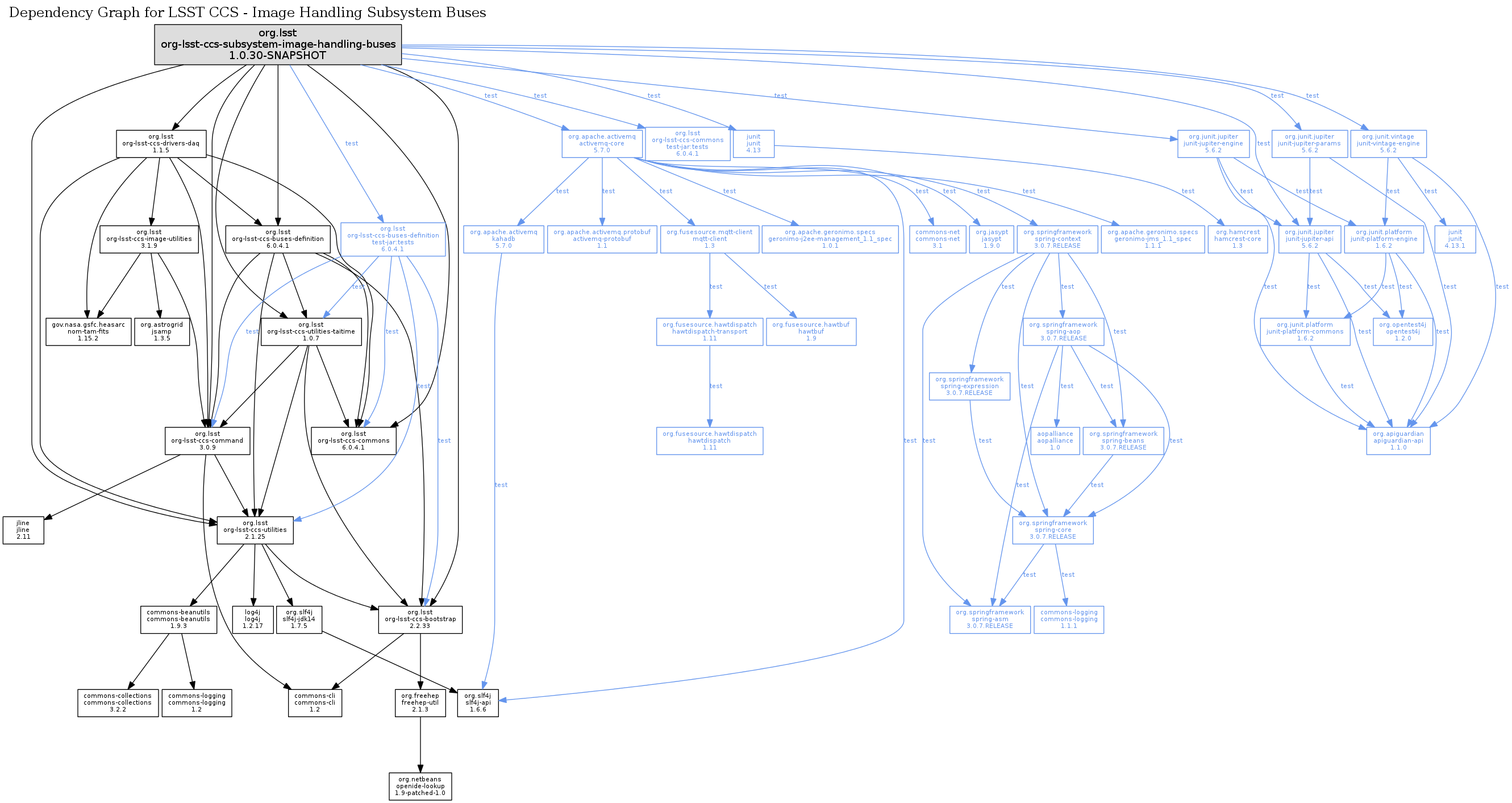Select the commons-beanutils 1.9.3 node
The image size is (1512, 803).
coord(178,619)
